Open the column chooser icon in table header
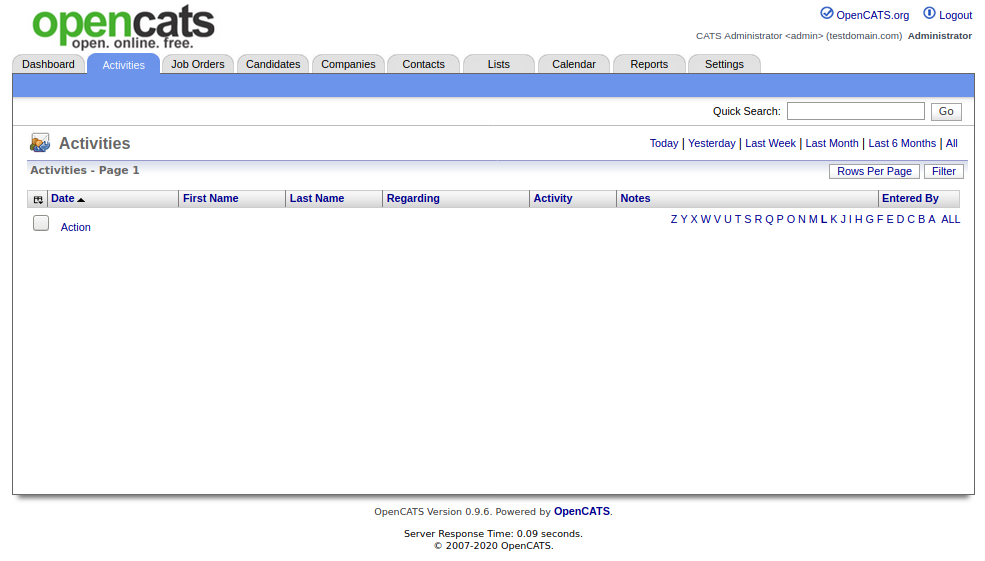The width and height of the screenshot is (985, 561). tap(38, 199)
